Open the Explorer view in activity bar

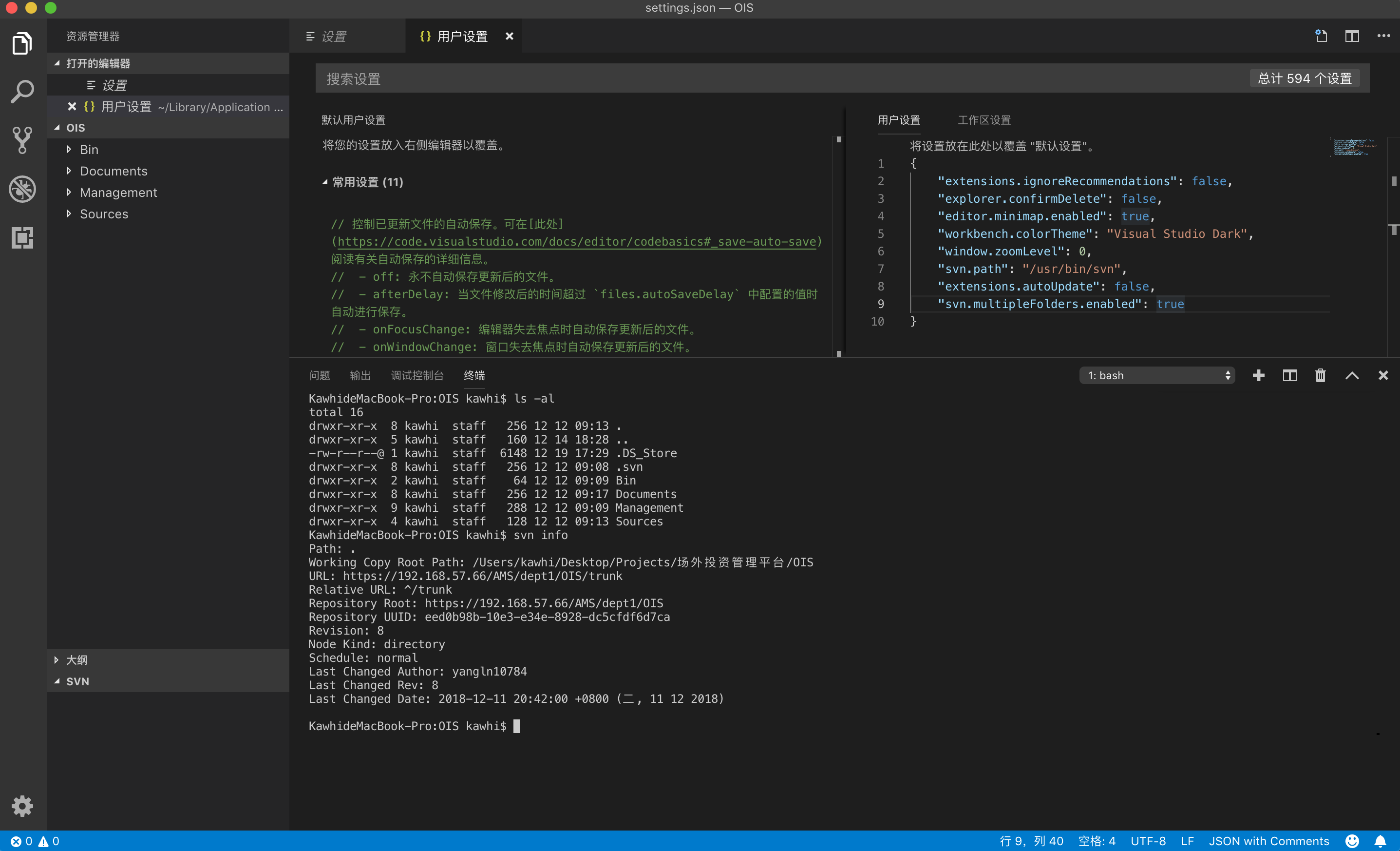23,43
